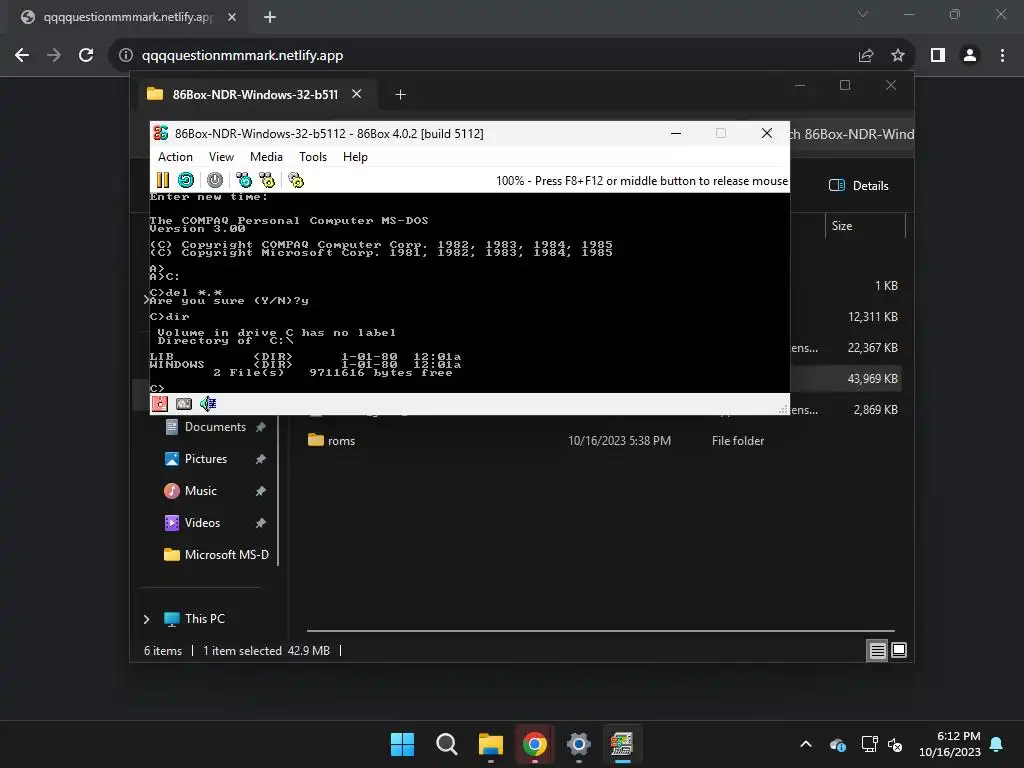Send Ctrl+Alt+Del via toolbar icon
The width and height of the screenshot is (1024, 768).
pos(244,180)
